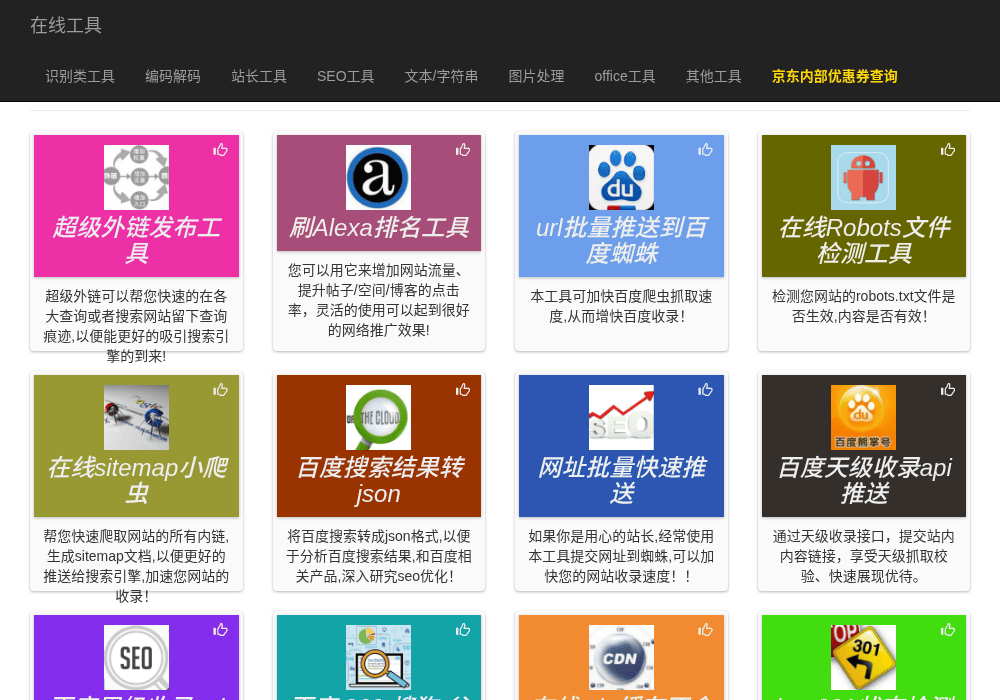Image resolution: width=1000 pixels, height=700 pixels.
Task: Open the 超级外链发布工具 card icon
Action: pos(136,177)
